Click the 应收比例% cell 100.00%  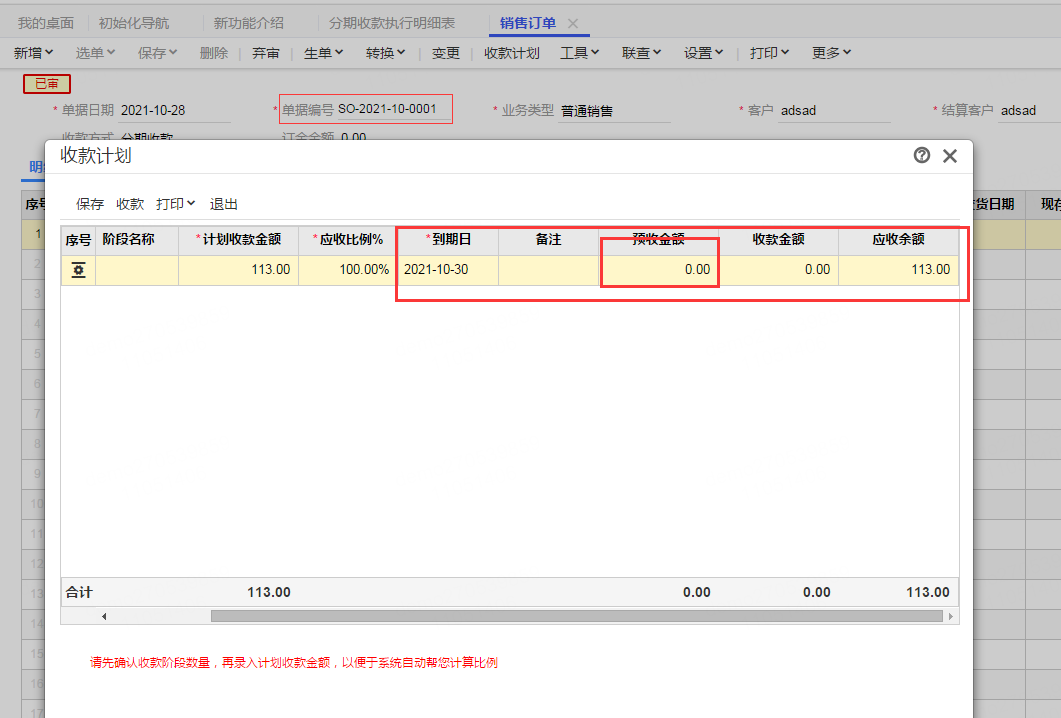pyautogui.click(x=346, y=270)
